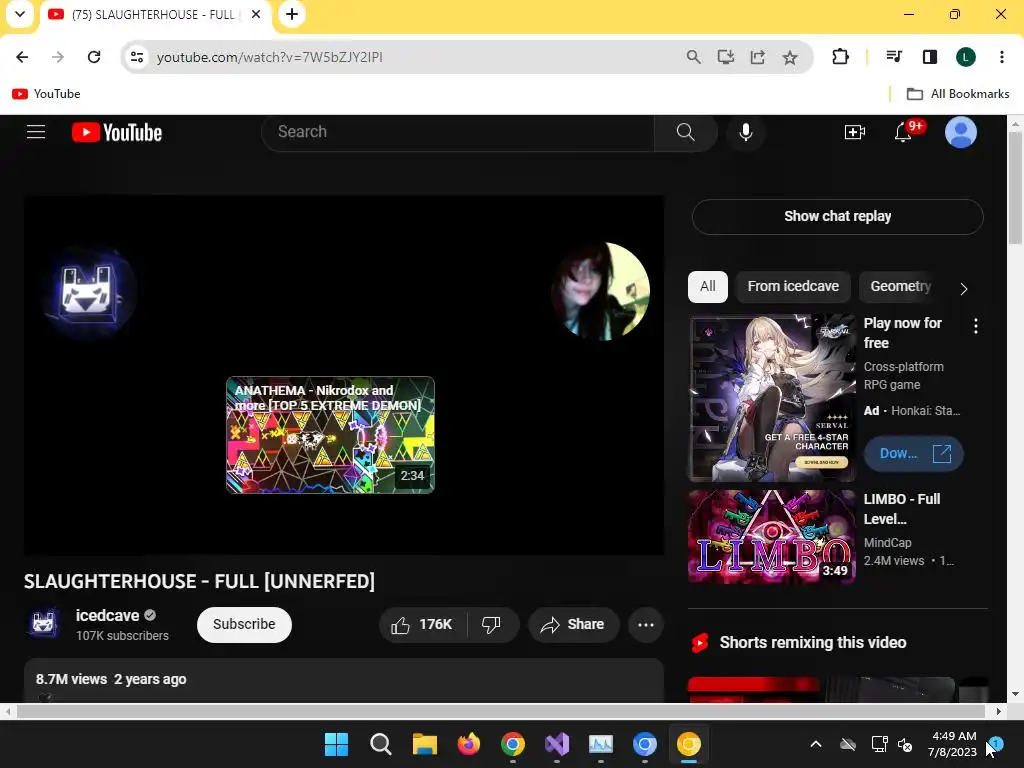The image size is (1024, 768).
Task: Open the ANATHEMA end-screen video card
Action: 330,435
